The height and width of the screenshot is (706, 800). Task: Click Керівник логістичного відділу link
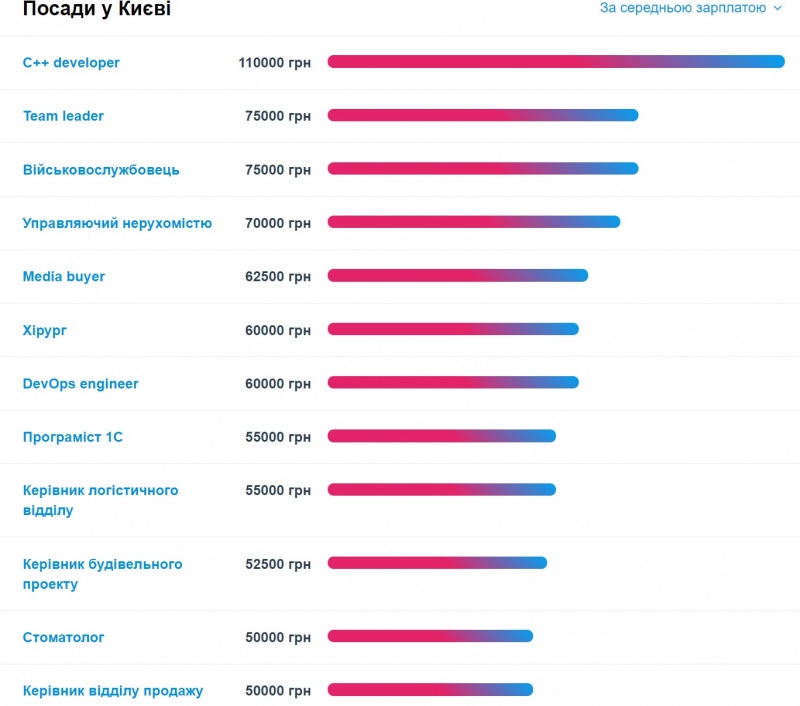click(x=101, y=500)
